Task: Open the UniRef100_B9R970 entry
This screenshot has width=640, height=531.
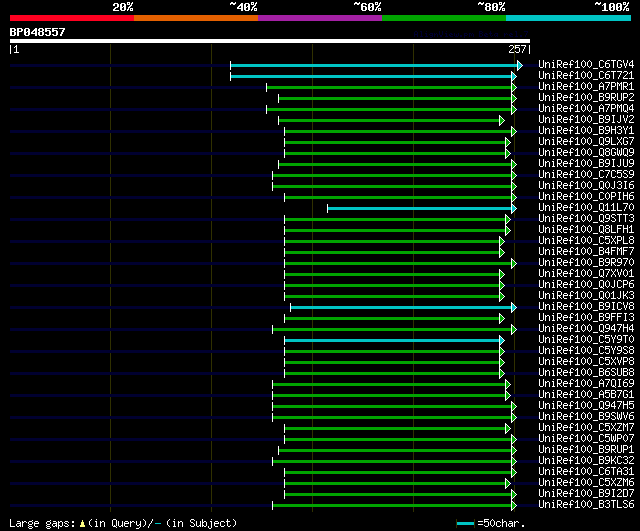Action: [586, 263]
